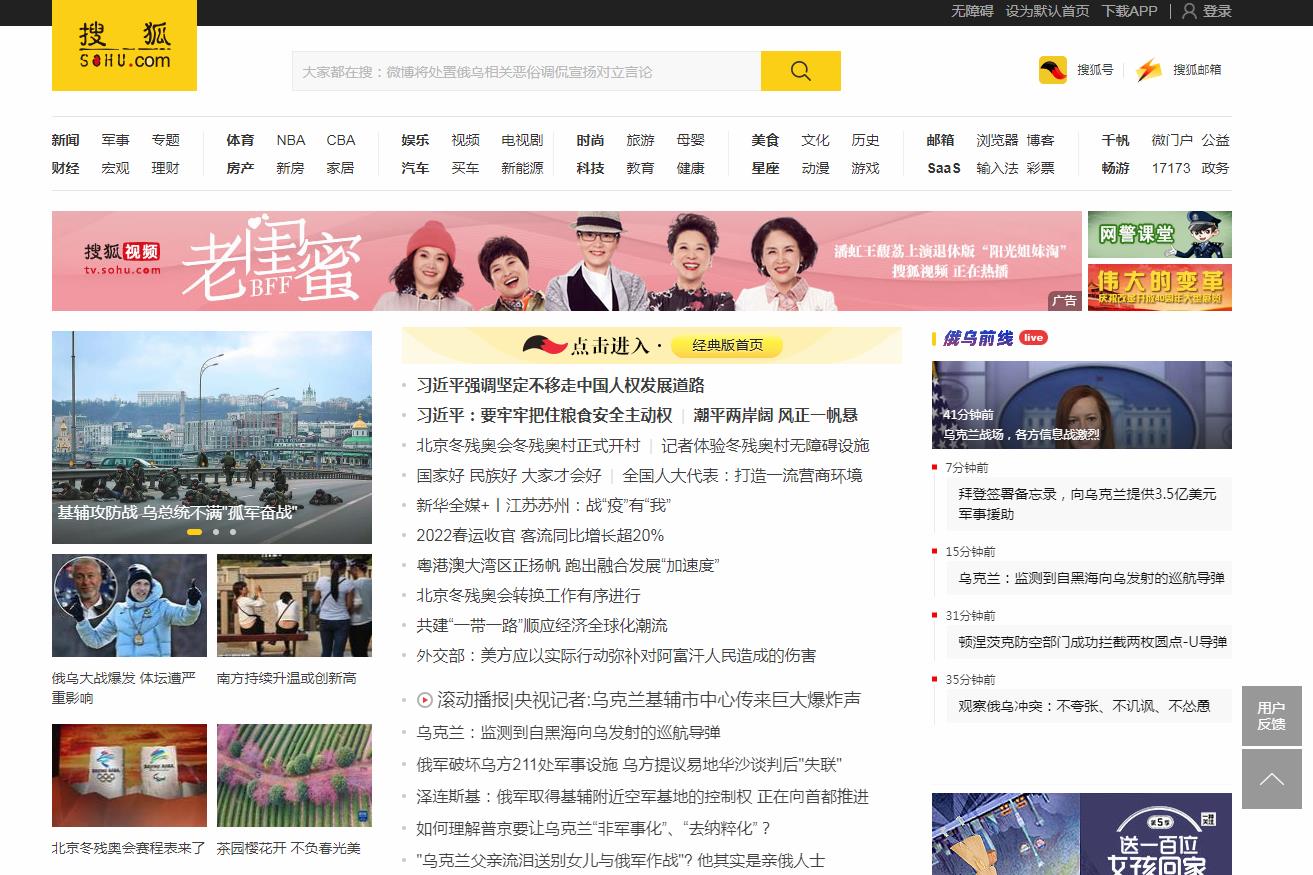Image resolution: width=1313 pixels, height=875 pixels.
Task: Open the 伟大的变革 banner
Action: tap(1160, 287)
